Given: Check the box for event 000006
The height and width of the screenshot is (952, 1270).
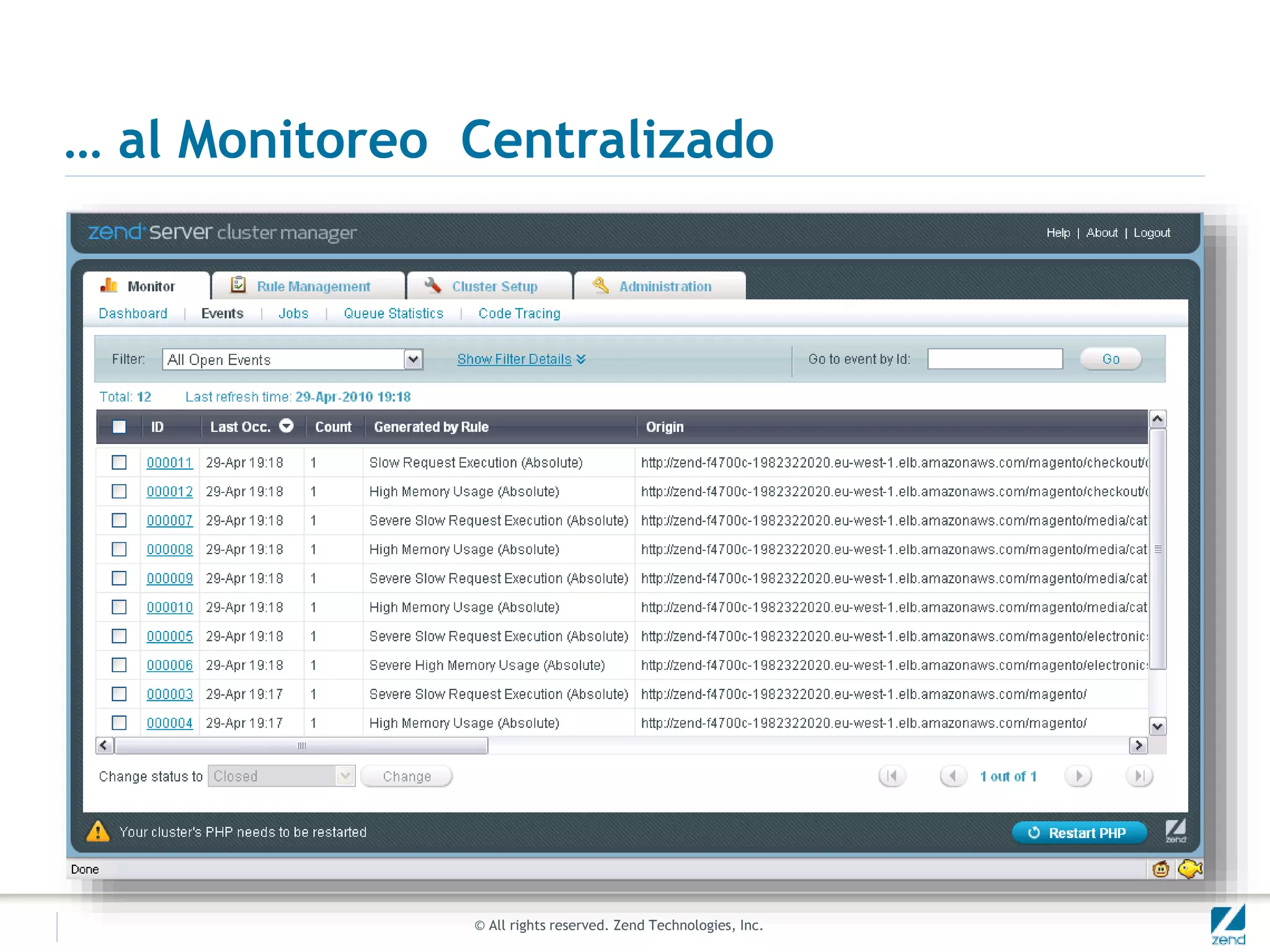Looking at the screenshot, I should [x=119, y=665].
